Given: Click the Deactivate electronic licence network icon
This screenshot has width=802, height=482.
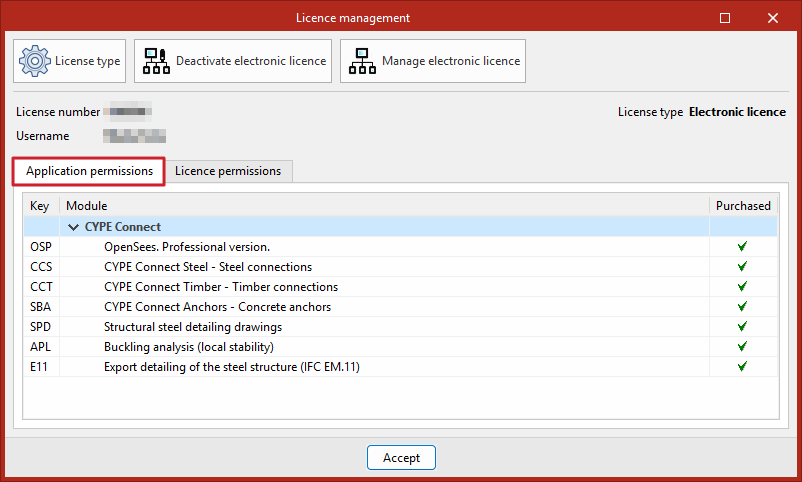Looking at the screenshot, I should (x=156, y=61).
